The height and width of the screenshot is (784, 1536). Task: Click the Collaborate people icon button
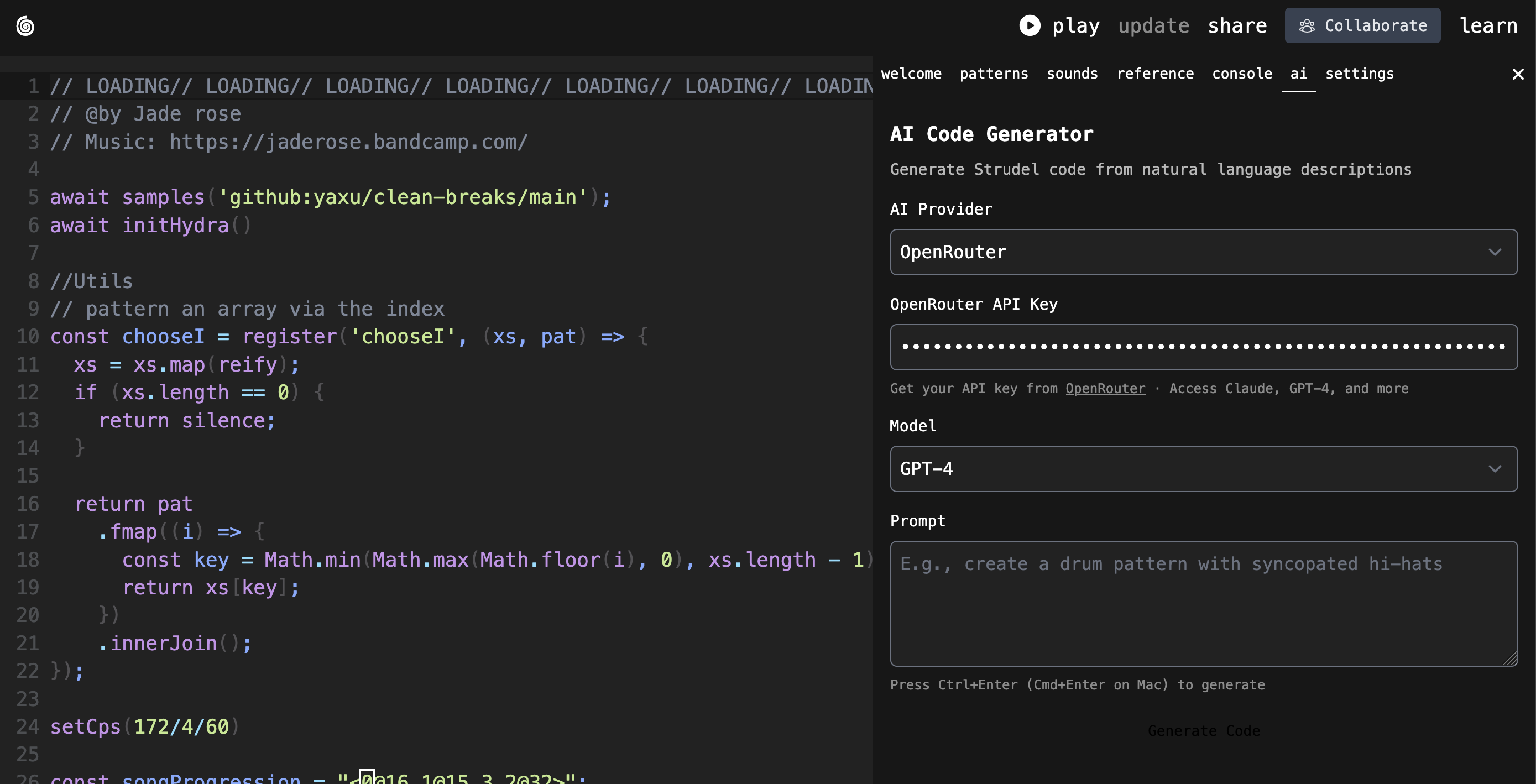tap(1362, 25)
